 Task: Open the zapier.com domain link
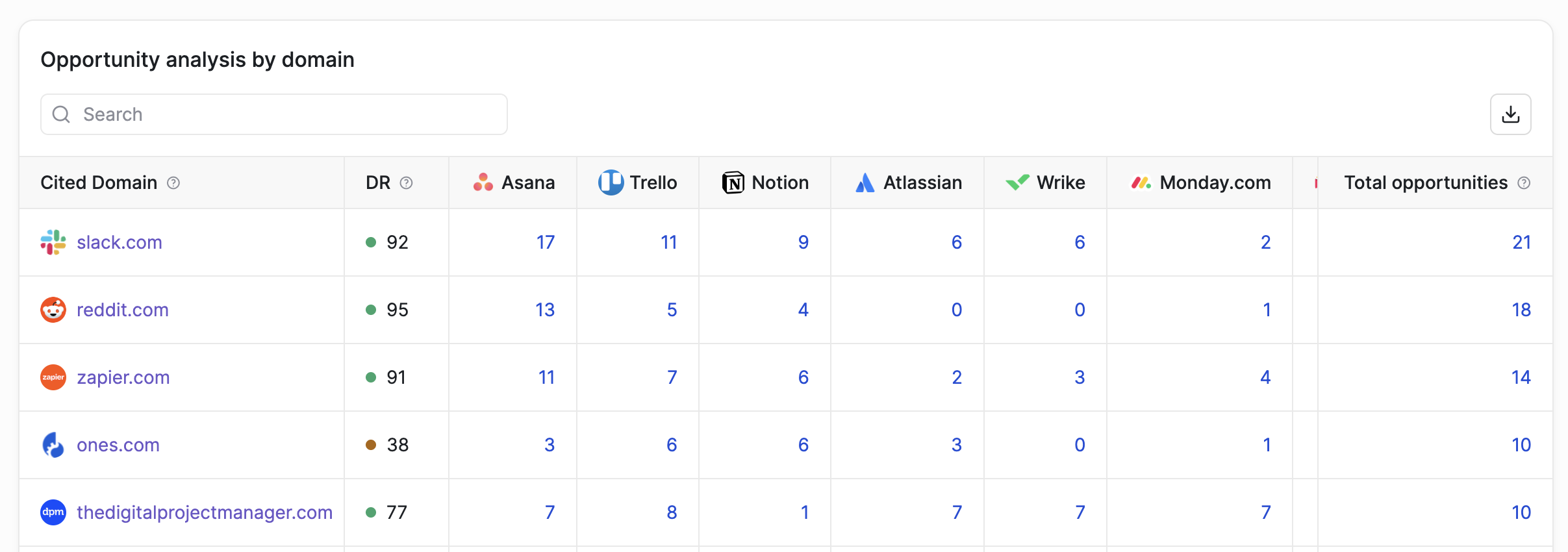pos(123,377)
